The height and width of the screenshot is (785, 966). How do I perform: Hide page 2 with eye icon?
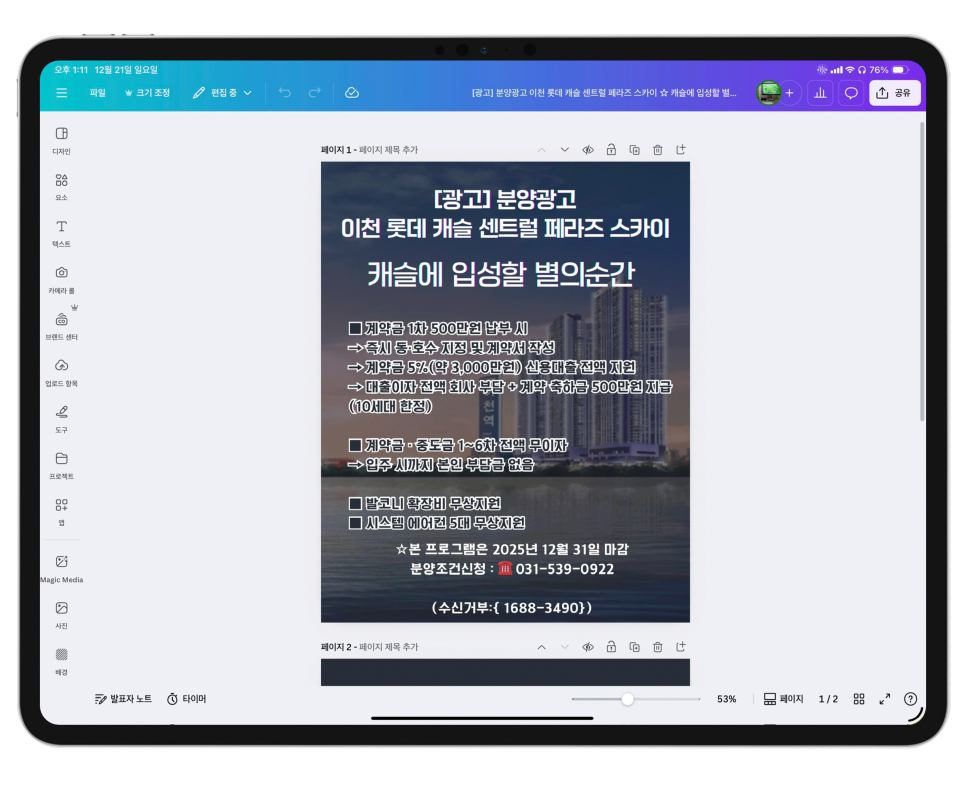(x=588, y=647)
